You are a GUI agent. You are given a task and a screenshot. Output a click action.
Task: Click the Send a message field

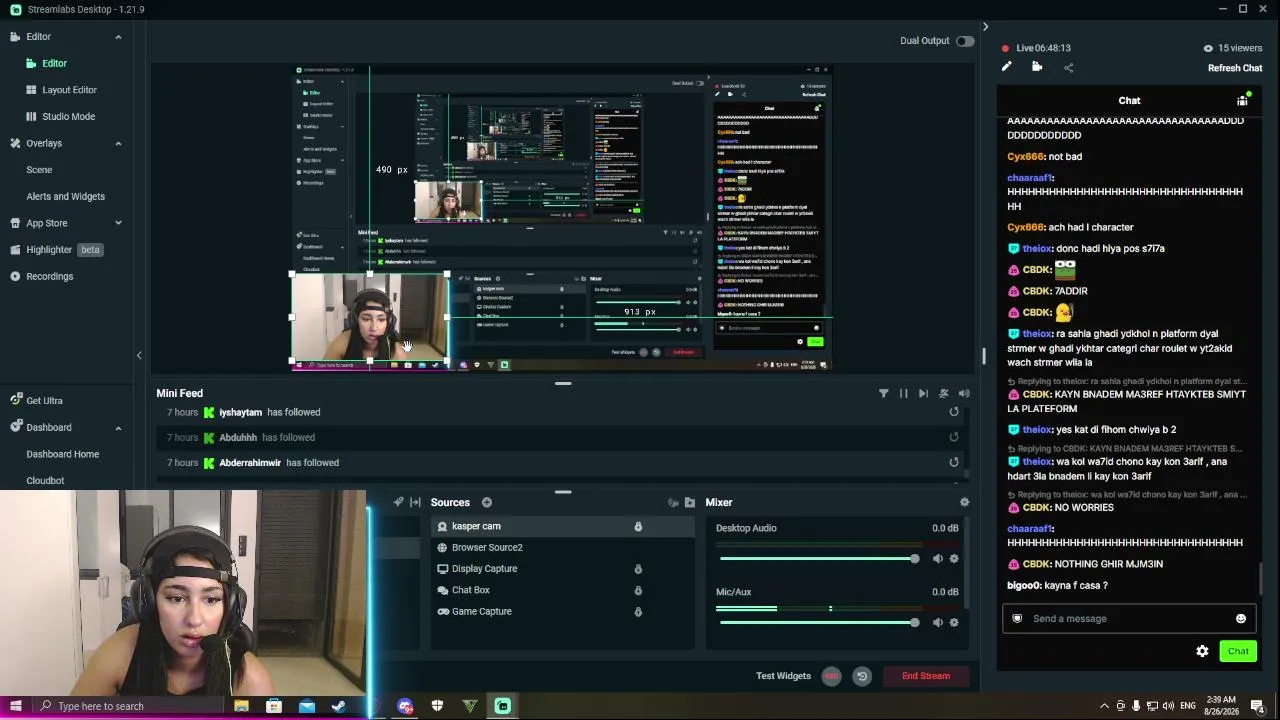coord(1129,618)
